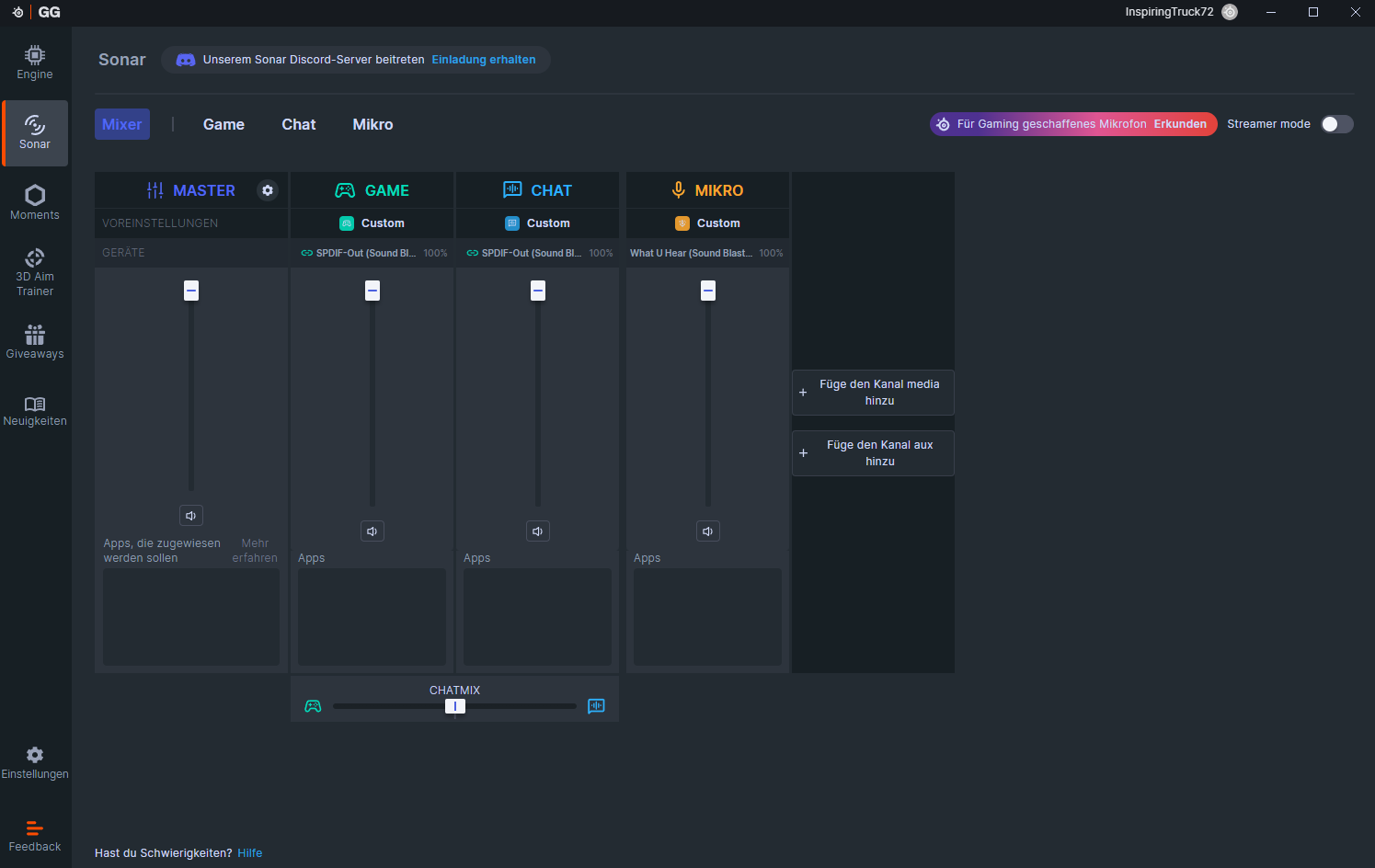Open Neuigkeiten news section
This screenshot has height=868, width=1375.
35,411
